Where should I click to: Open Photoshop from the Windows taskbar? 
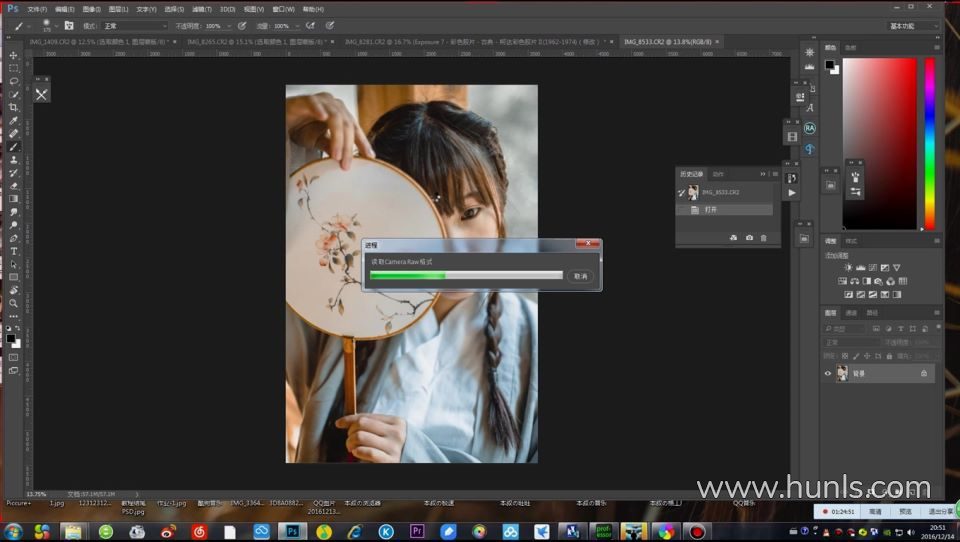tap(292, 532)
